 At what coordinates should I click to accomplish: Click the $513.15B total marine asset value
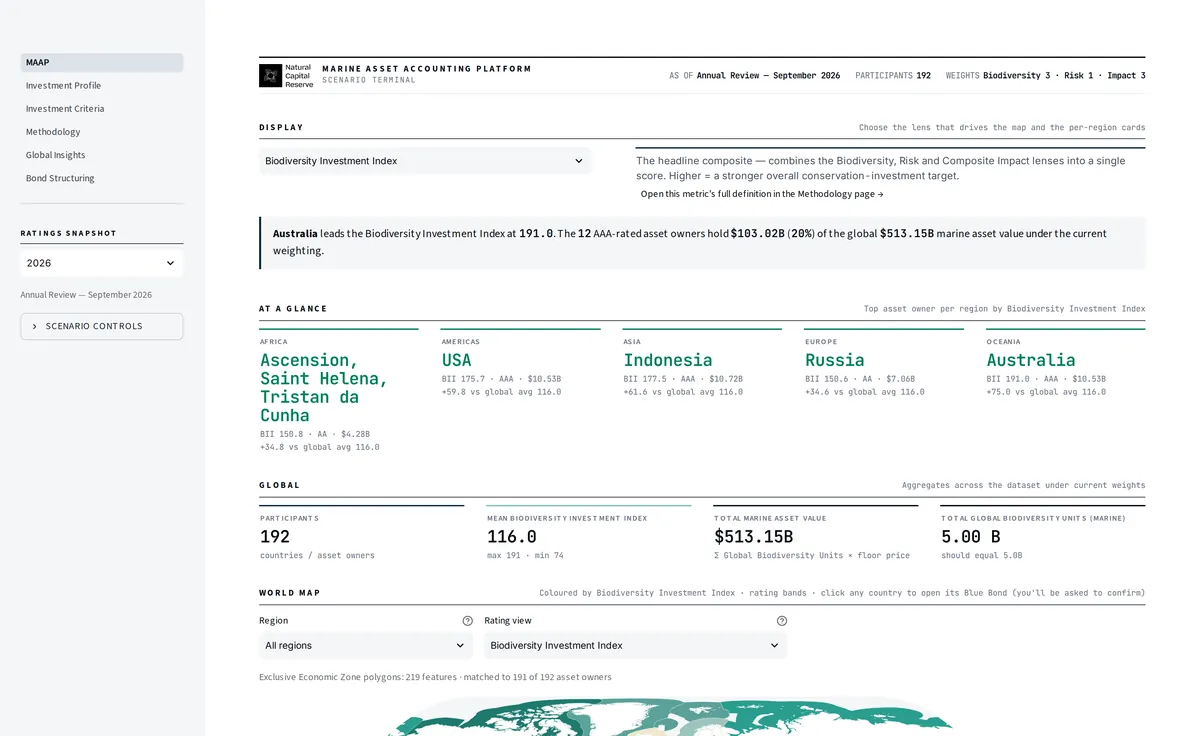point(754,537)
